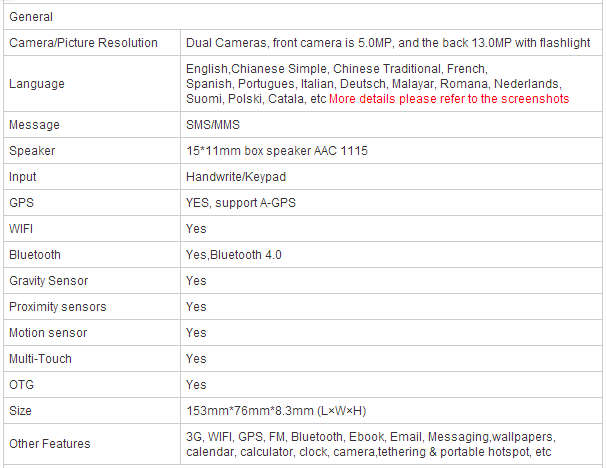Viewport: 606px width, 468px height.
Task: Select the OTG row label
Action: coord(22,385)
